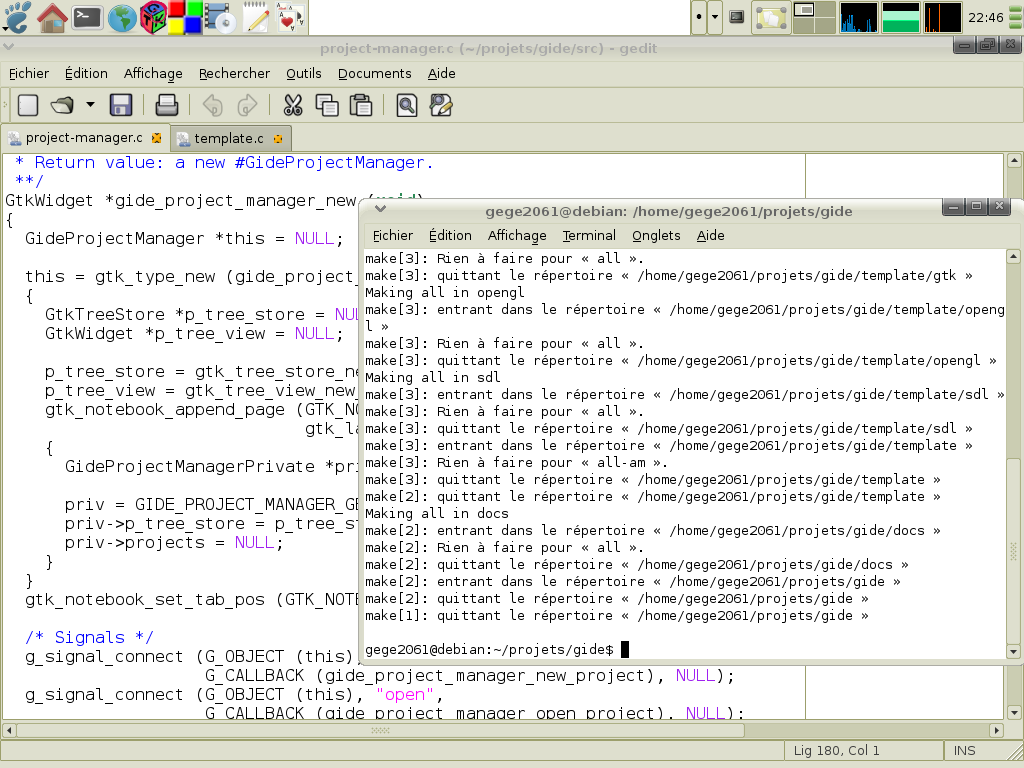Open the GNOME foot main menu
The image size is (1024, 768).
18,16
